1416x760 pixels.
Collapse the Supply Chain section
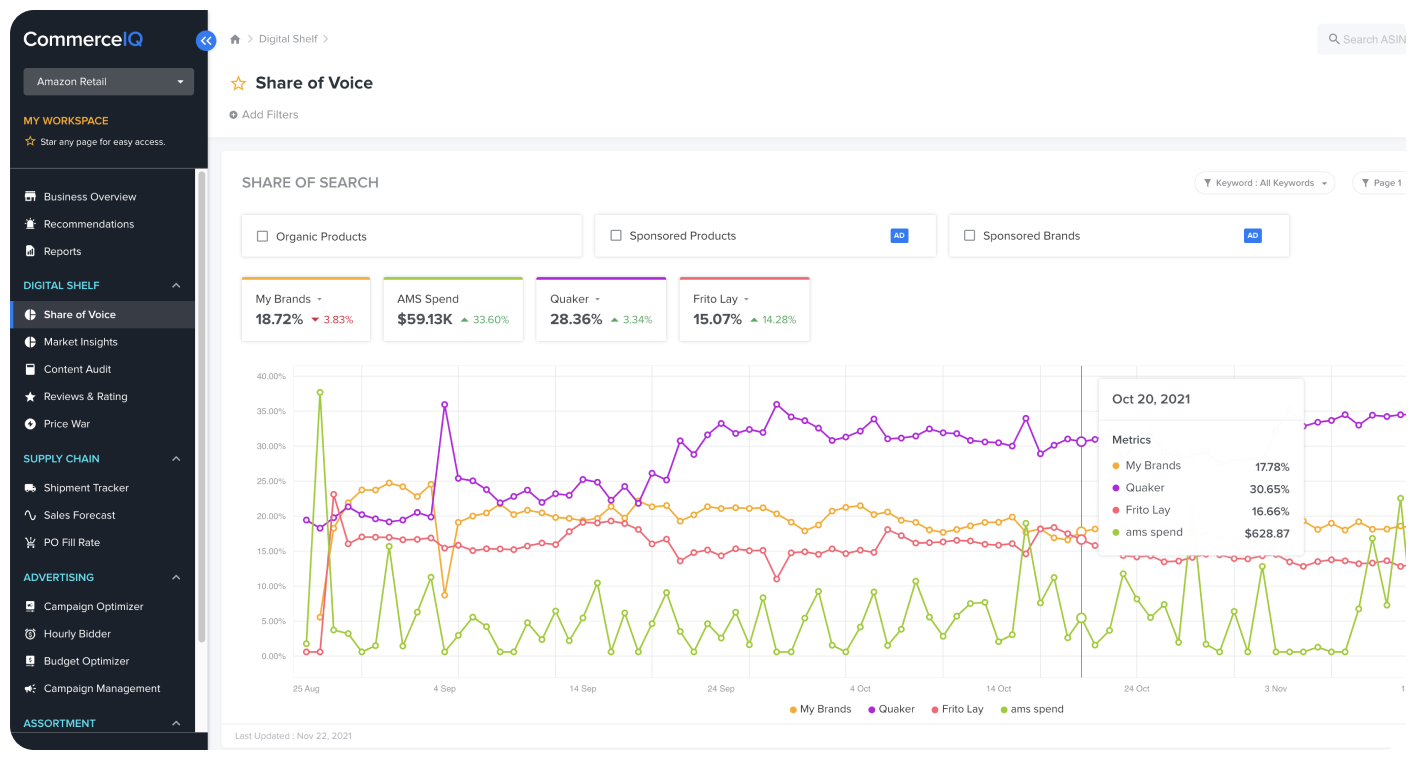click(x=176, y=459)
